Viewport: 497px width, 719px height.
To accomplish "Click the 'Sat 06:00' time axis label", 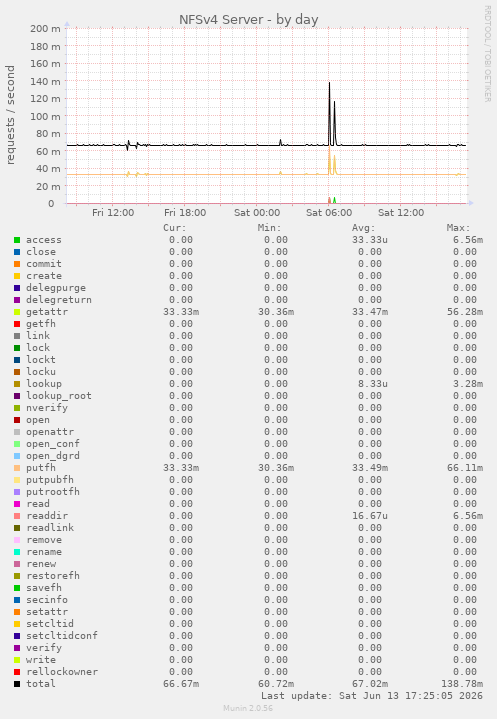I will pyautogui.click(x=329, y=213).
